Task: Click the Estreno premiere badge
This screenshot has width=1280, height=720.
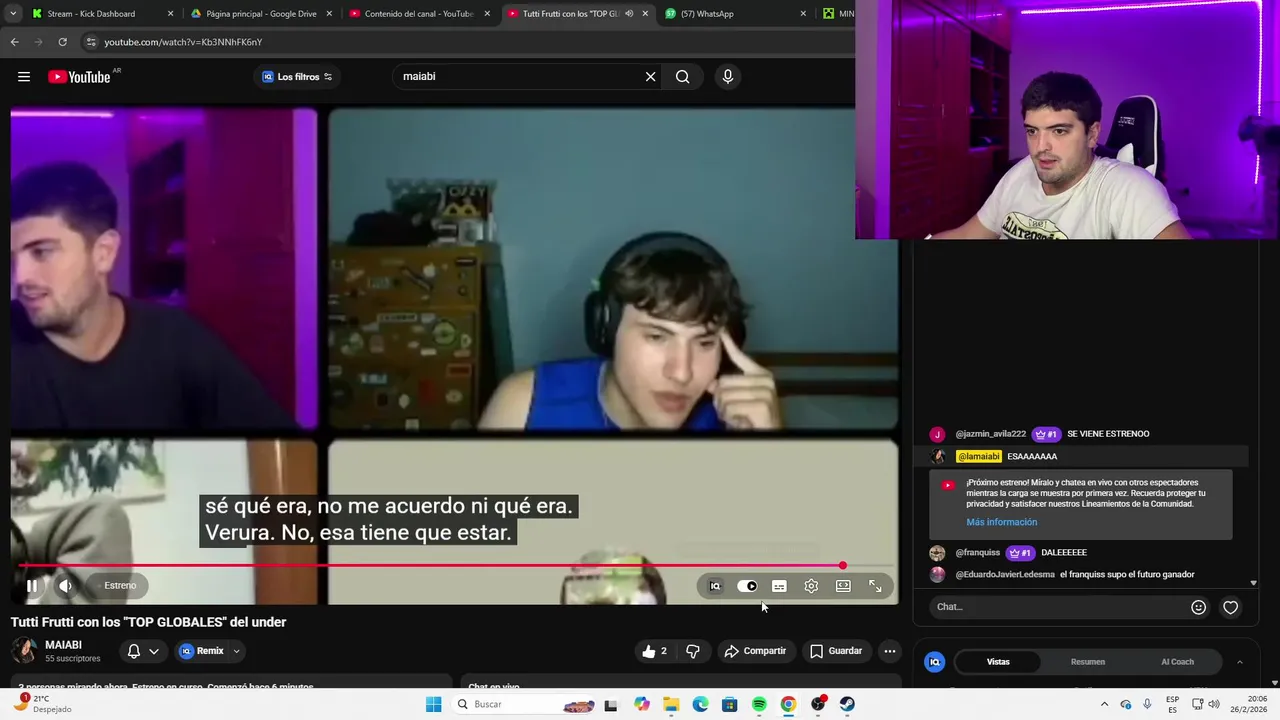Action: point(120,586)
